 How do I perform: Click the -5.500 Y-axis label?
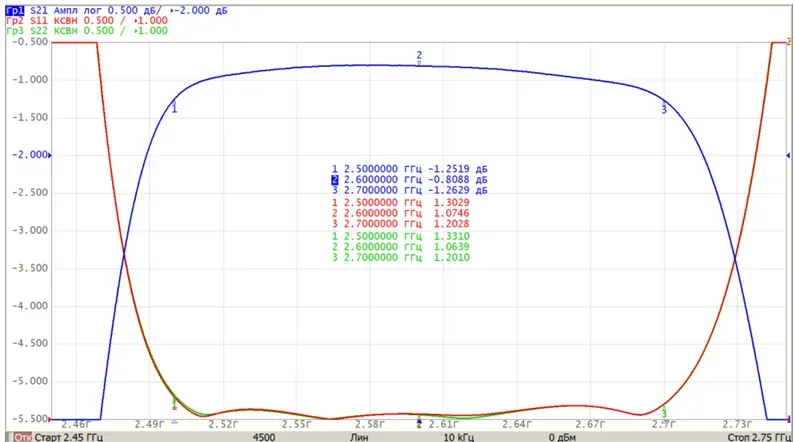click(30, 419)
